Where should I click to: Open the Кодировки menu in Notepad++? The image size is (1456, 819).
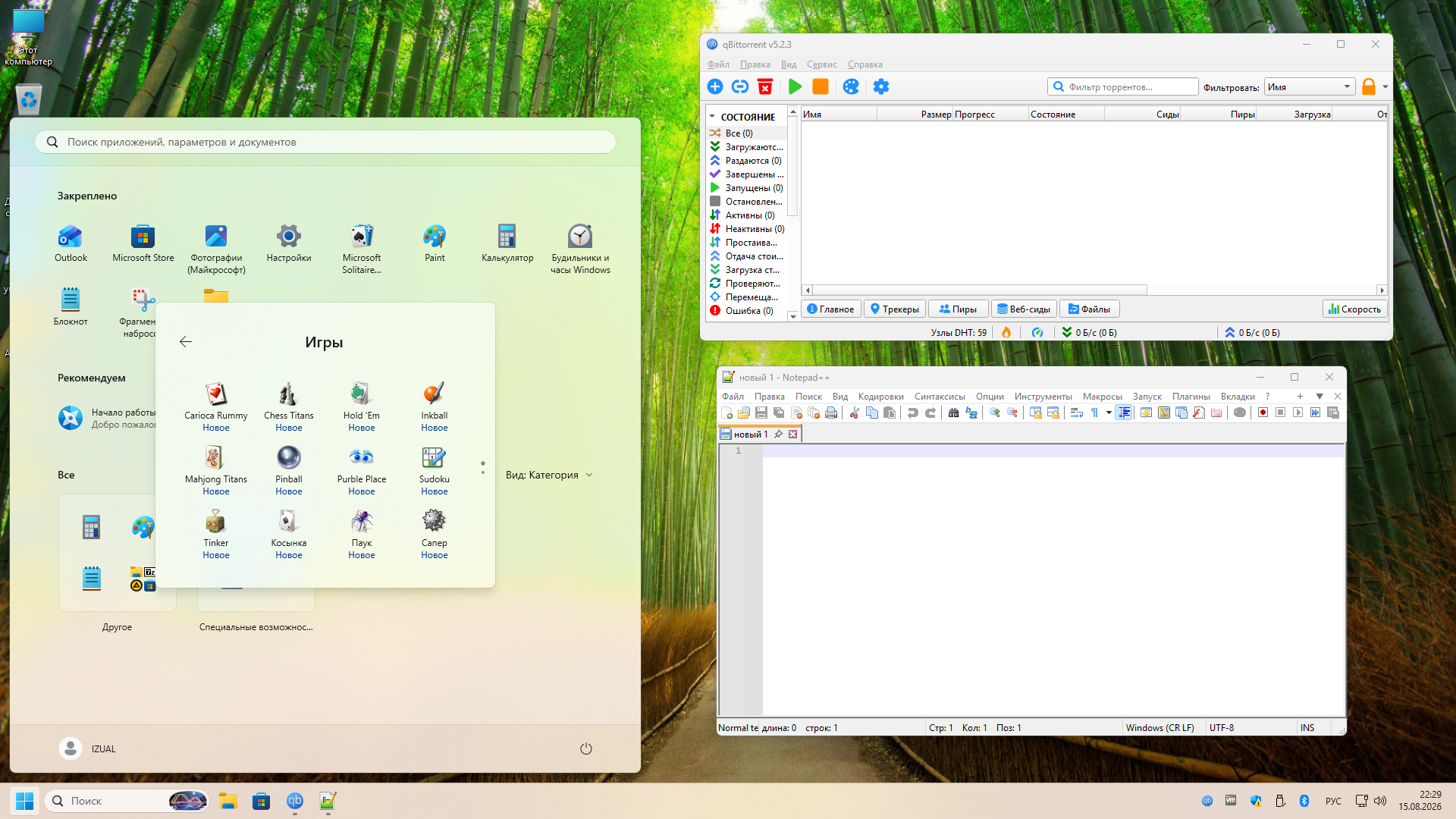(880, 397)
